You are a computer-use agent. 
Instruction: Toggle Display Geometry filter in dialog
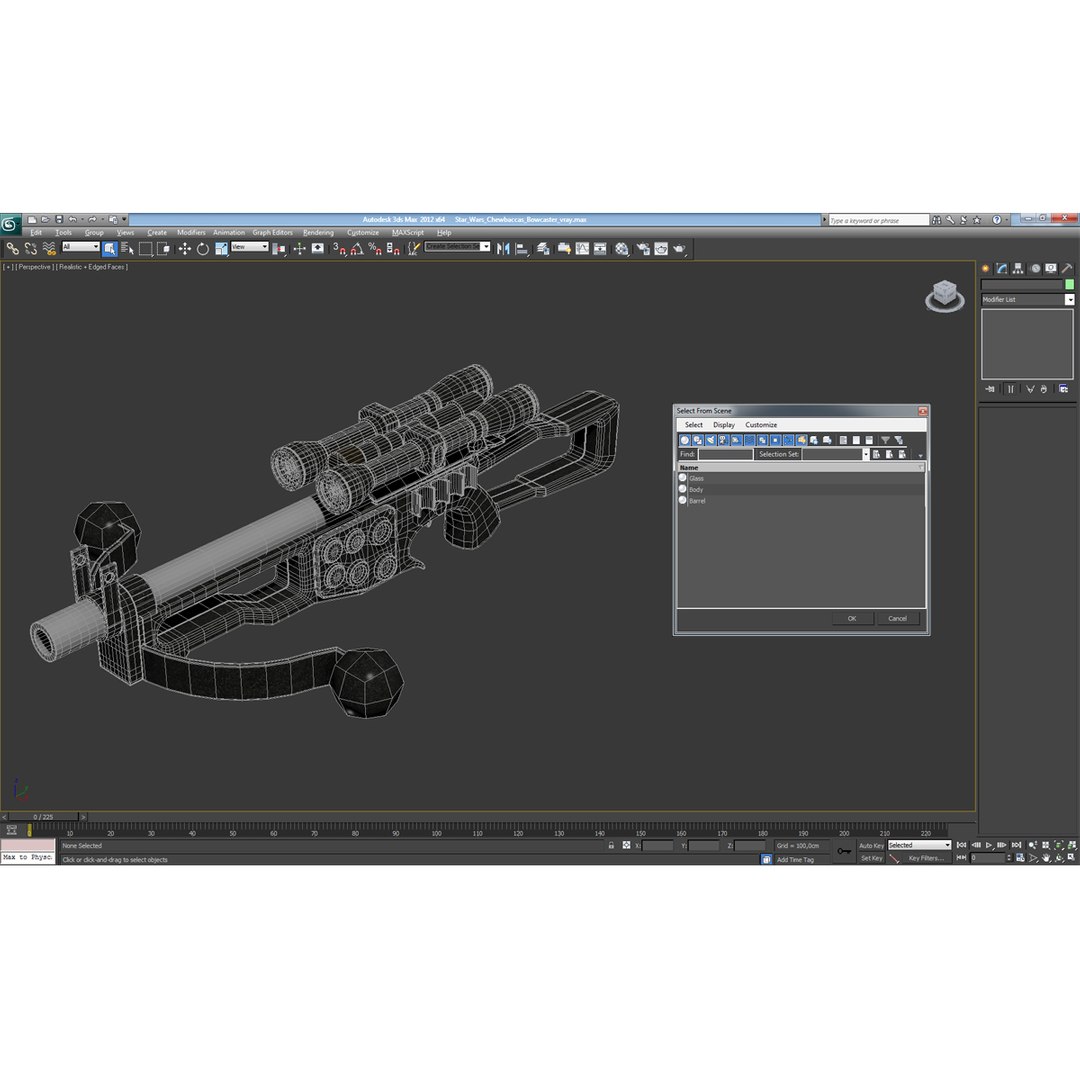click(685, 439)
